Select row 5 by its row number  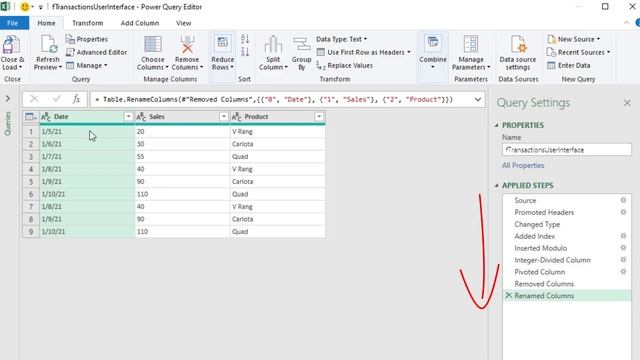pos(31,182)
